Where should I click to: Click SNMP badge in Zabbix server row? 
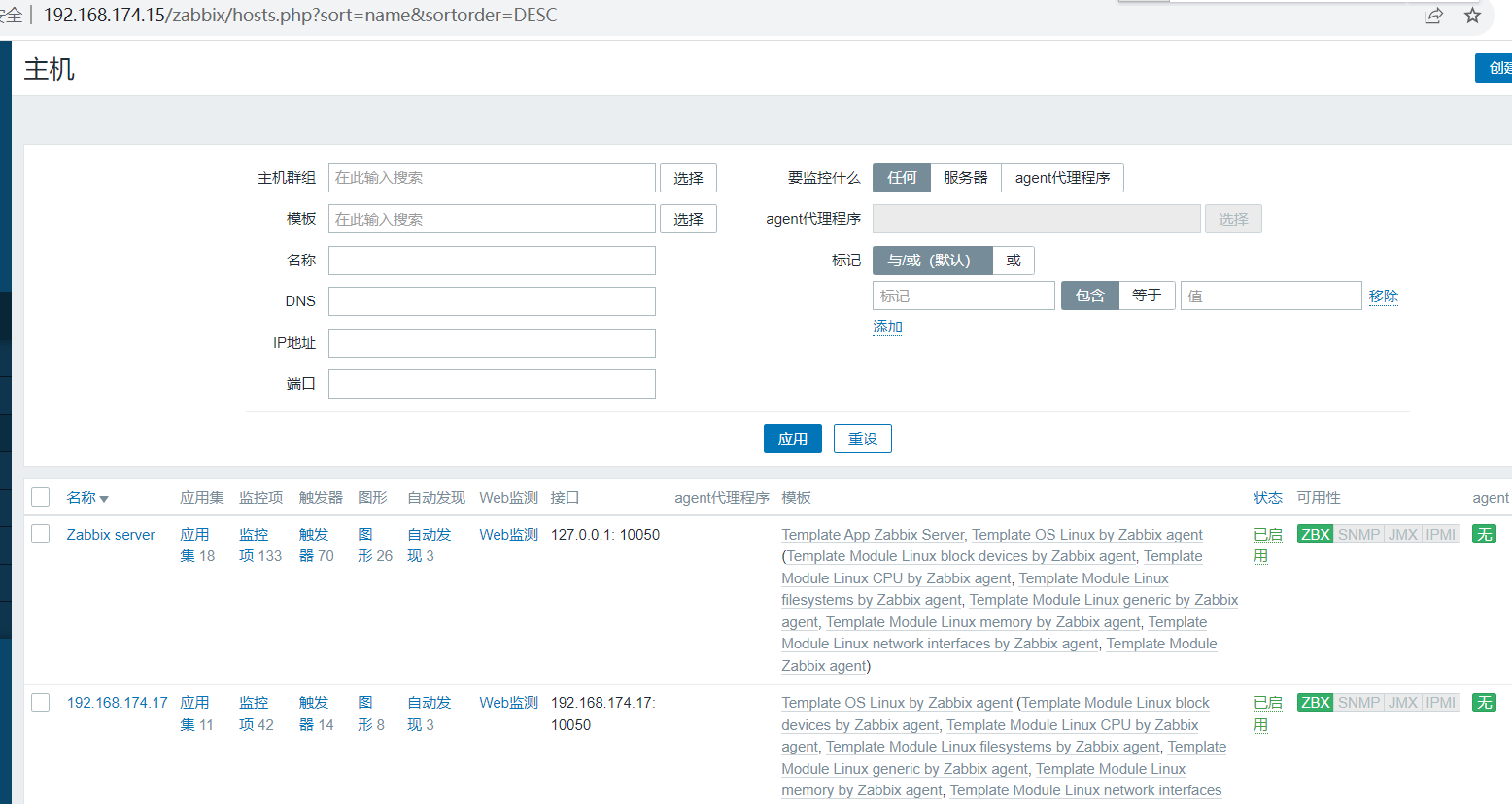(1358, 534)
